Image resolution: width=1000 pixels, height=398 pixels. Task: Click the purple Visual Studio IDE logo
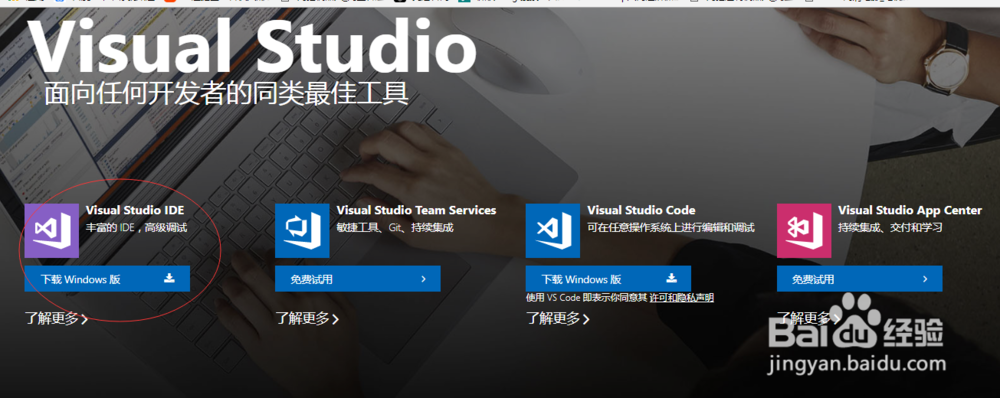tap(52, 231)
